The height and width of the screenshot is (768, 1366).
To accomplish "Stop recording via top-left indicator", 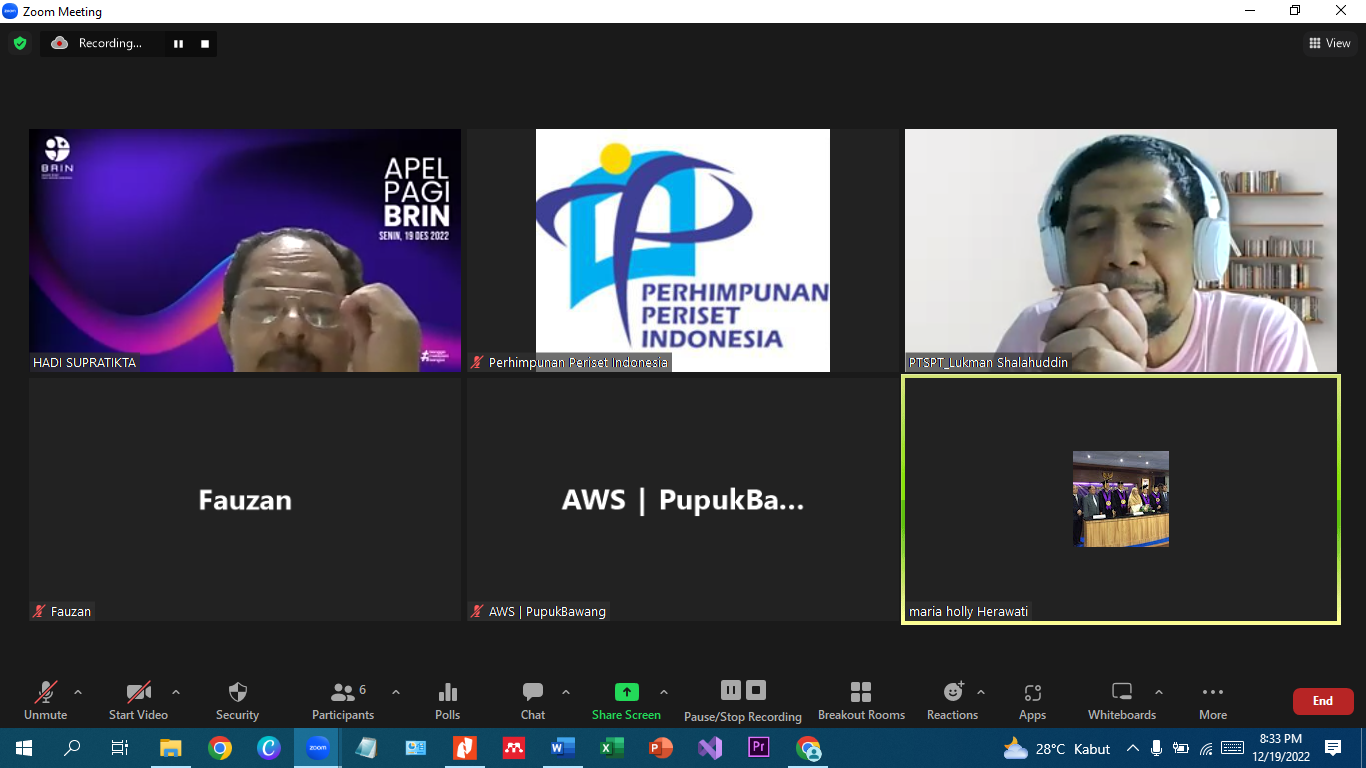I will coord(205,43).
